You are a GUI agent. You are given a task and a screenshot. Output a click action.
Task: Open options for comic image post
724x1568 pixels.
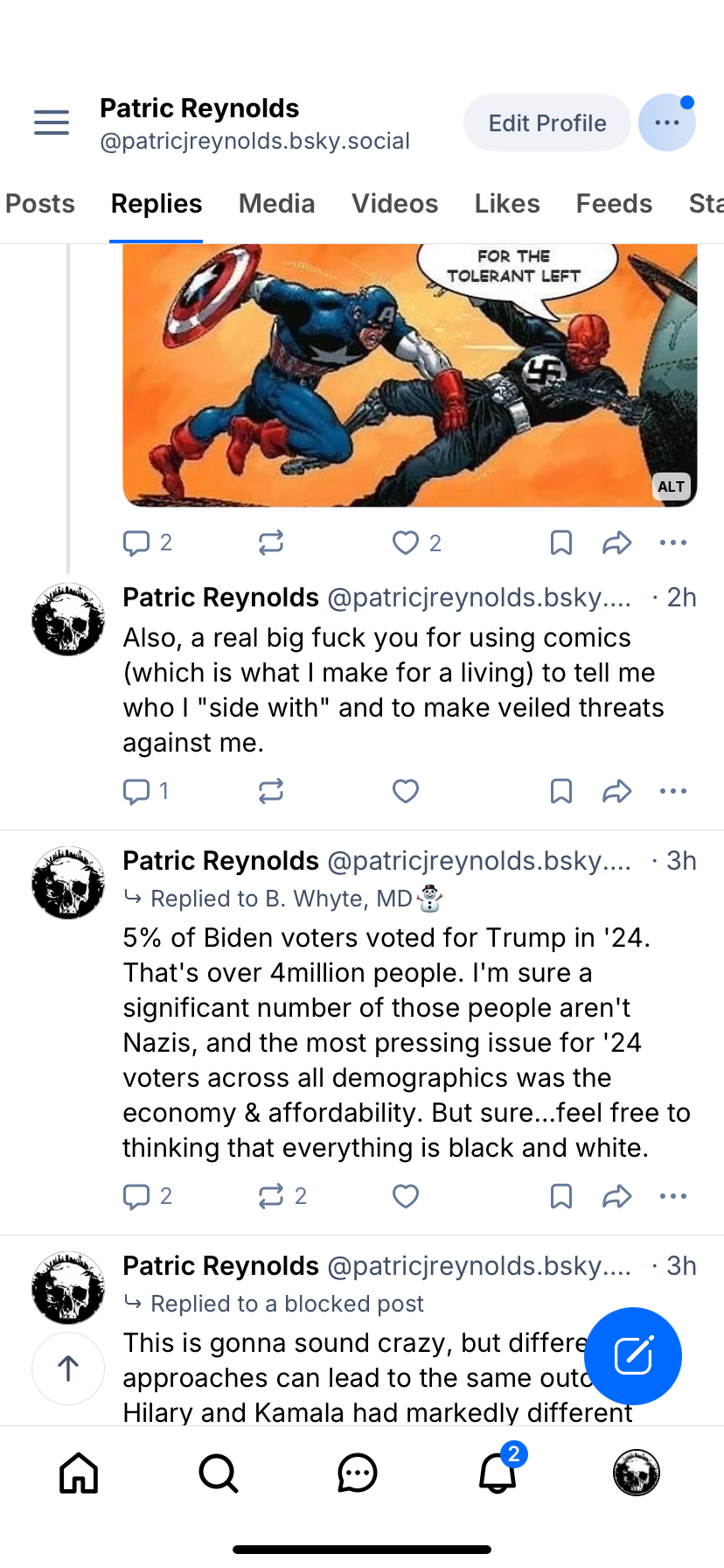tap(673, 543)
